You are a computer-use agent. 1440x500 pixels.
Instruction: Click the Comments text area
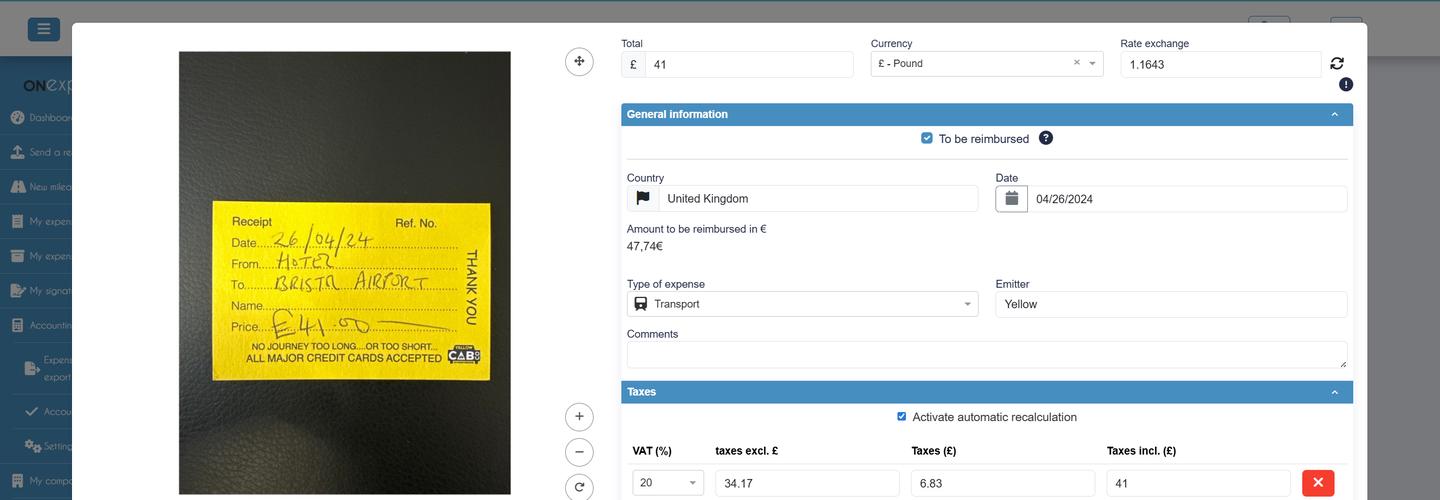pyautogui.click(x=986, y=355)
